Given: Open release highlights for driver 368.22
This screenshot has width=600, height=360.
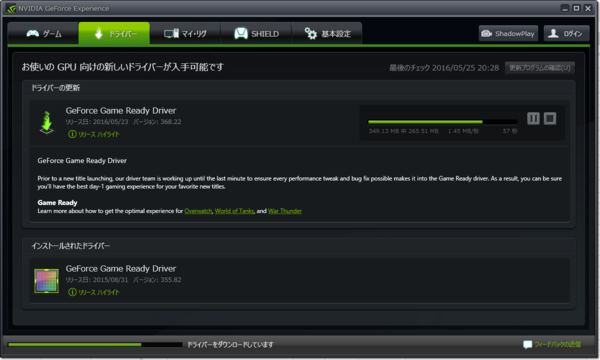Looking at the screenshot, I should coord(99,134).
